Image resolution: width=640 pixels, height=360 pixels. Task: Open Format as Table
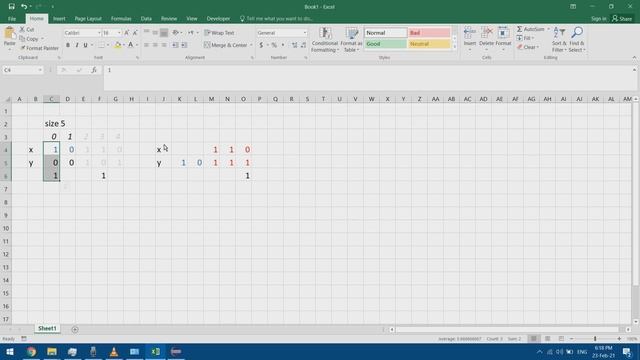[x=351, y=40]
